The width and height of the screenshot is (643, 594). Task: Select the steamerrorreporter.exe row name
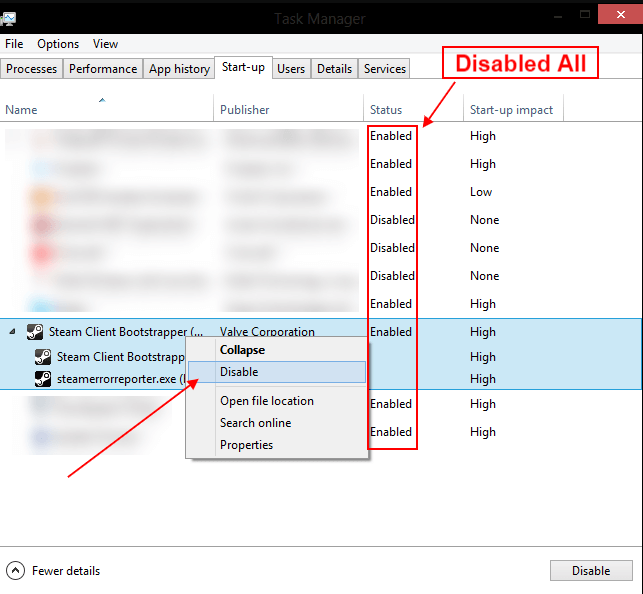click(121, 379)
